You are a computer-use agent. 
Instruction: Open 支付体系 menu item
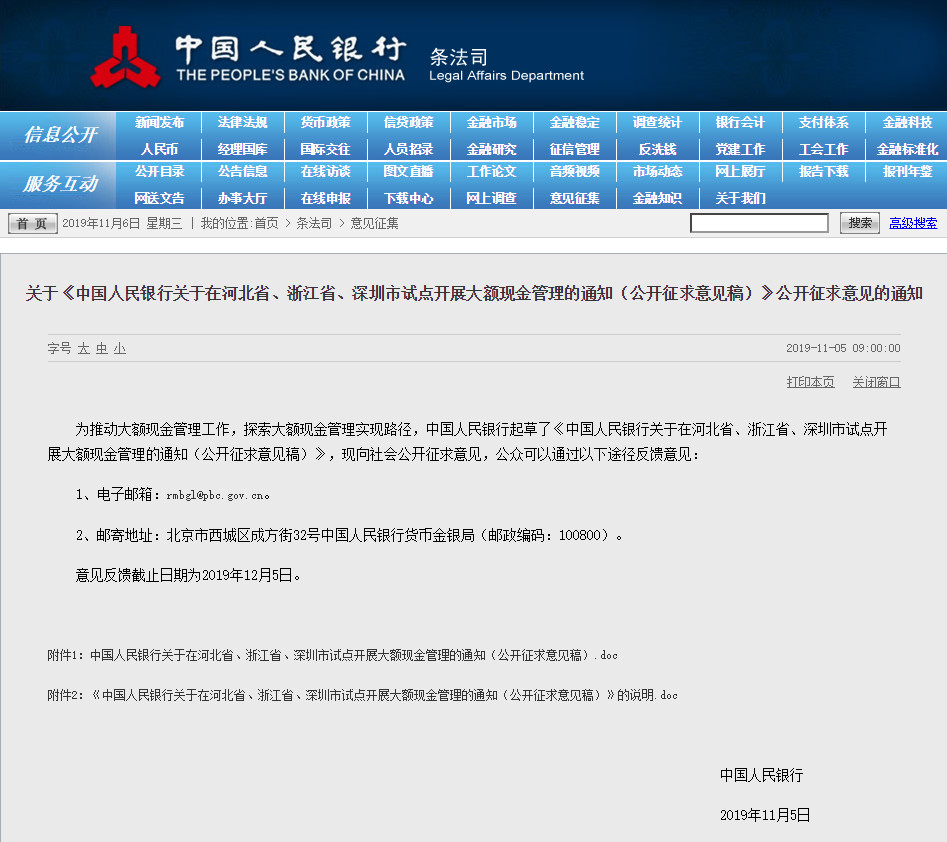(824, 123)
